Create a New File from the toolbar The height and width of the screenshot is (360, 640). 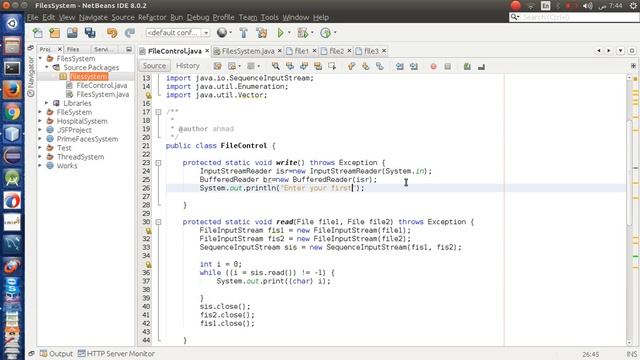click(38, 33)
